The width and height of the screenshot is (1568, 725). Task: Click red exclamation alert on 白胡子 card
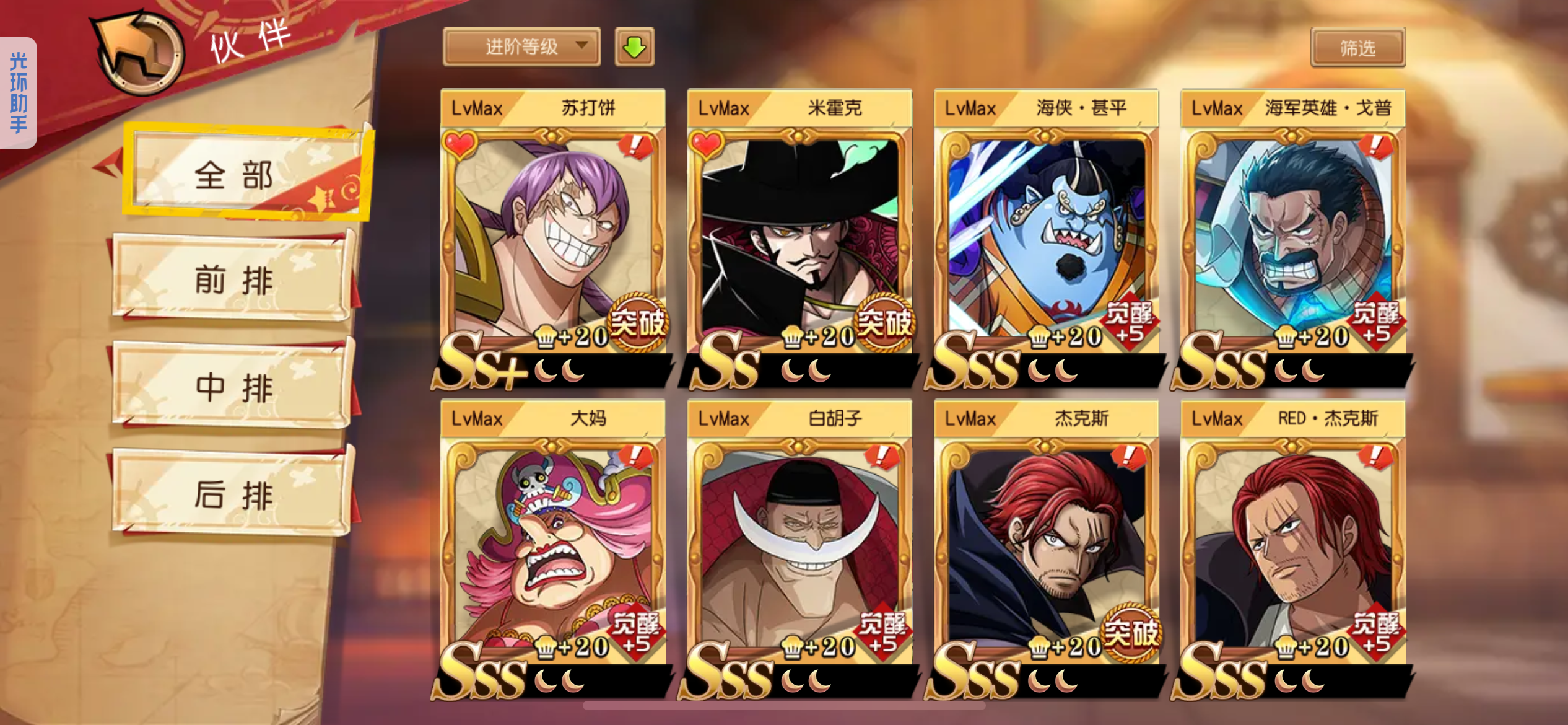point(881,457)
